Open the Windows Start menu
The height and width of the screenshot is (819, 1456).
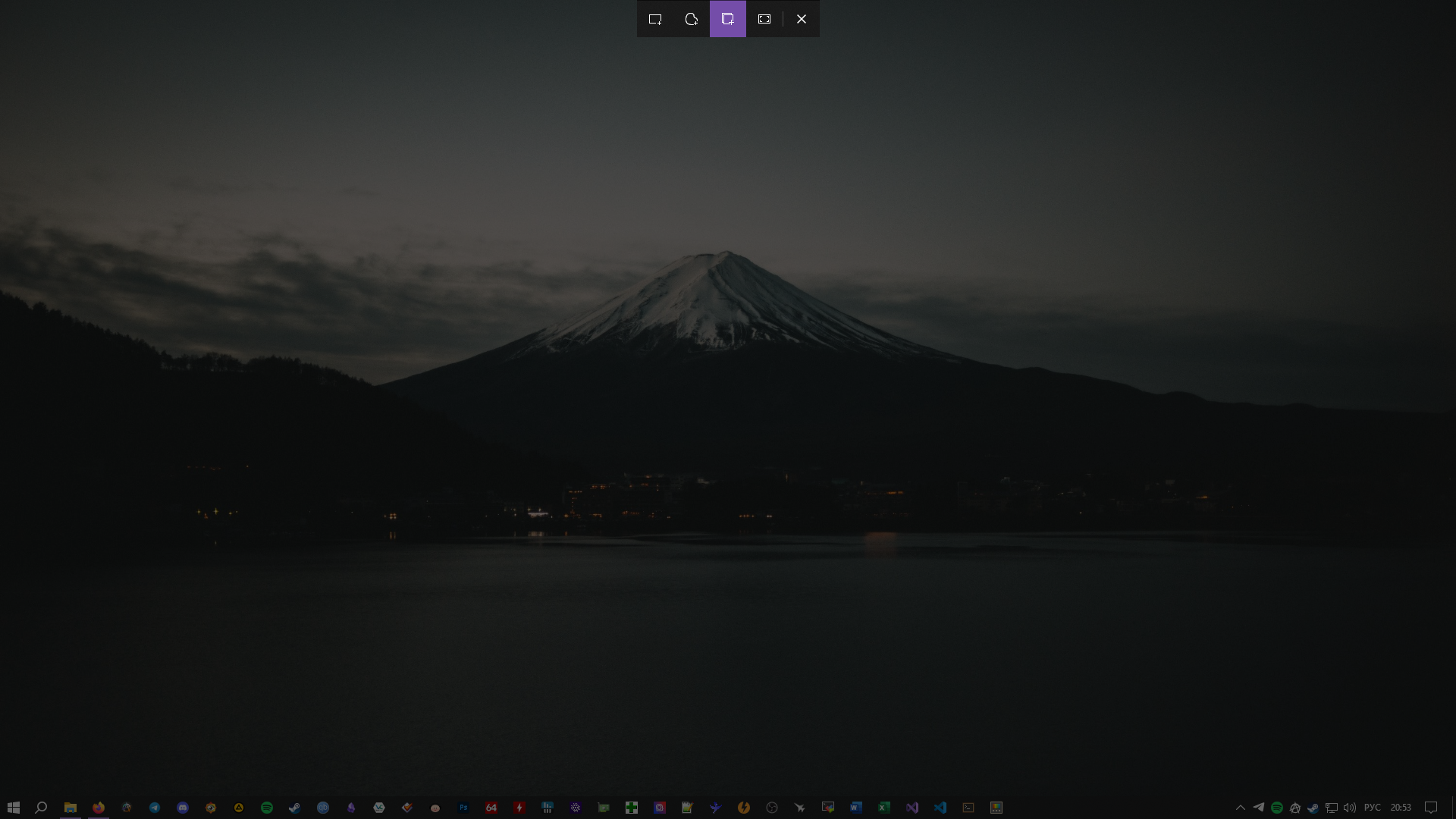(13, 808)
